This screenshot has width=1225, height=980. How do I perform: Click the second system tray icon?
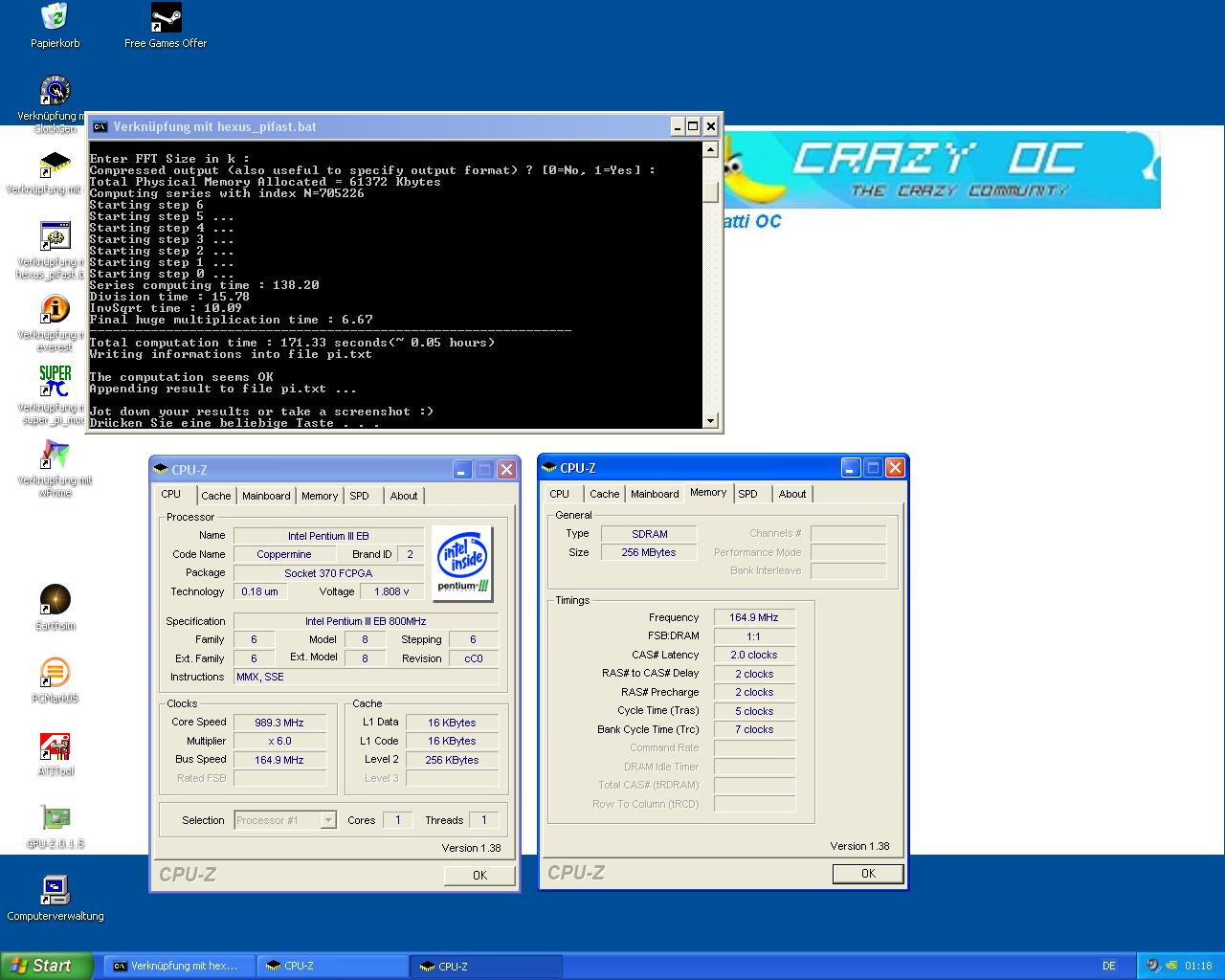[x=1171, y=966]
